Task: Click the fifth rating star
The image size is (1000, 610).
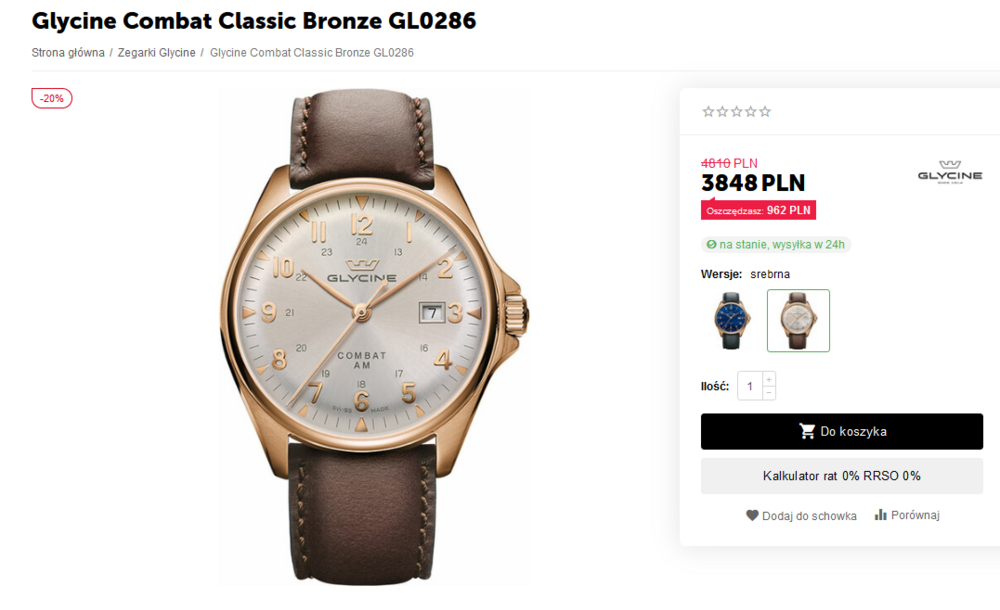Action: tap(765, 112)
